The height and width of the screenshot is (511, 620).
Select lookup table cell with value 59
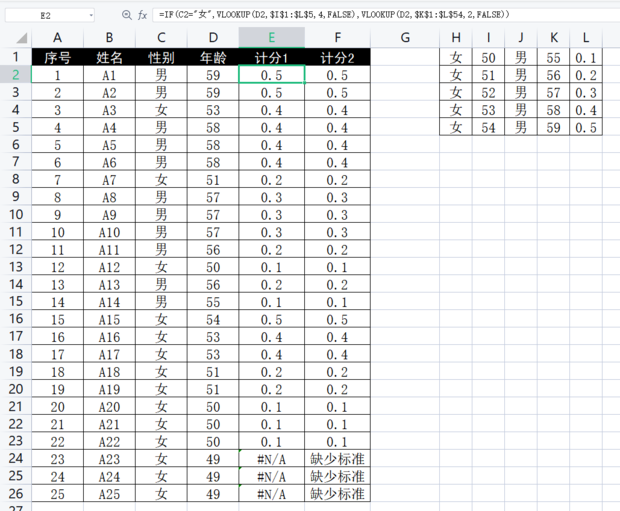point(554,127)
